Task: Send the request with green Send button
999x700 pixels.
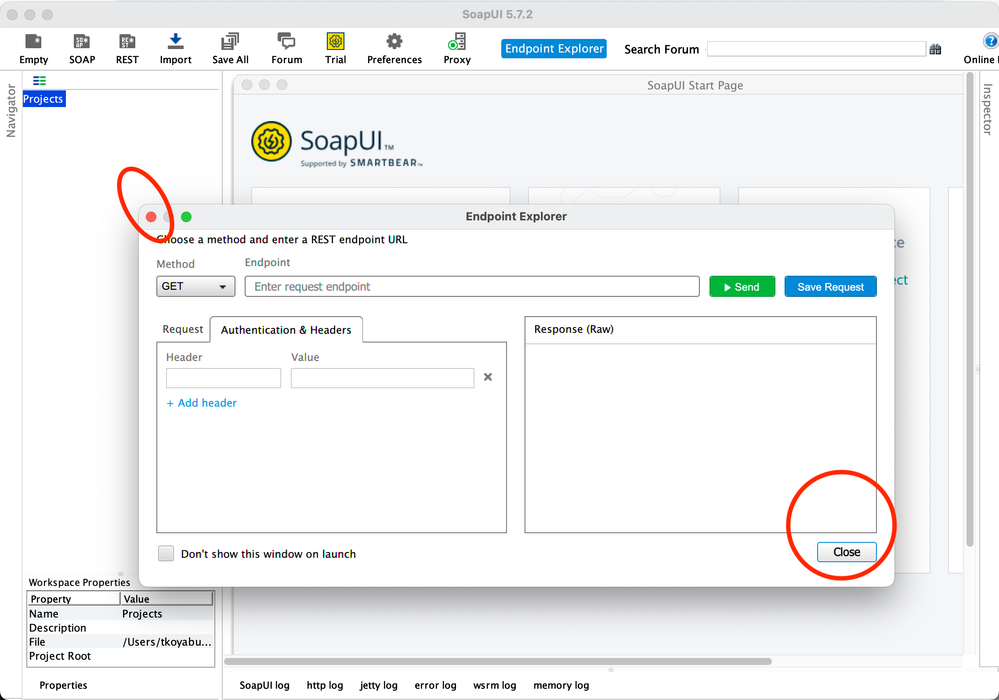Action: coord(742,287)
